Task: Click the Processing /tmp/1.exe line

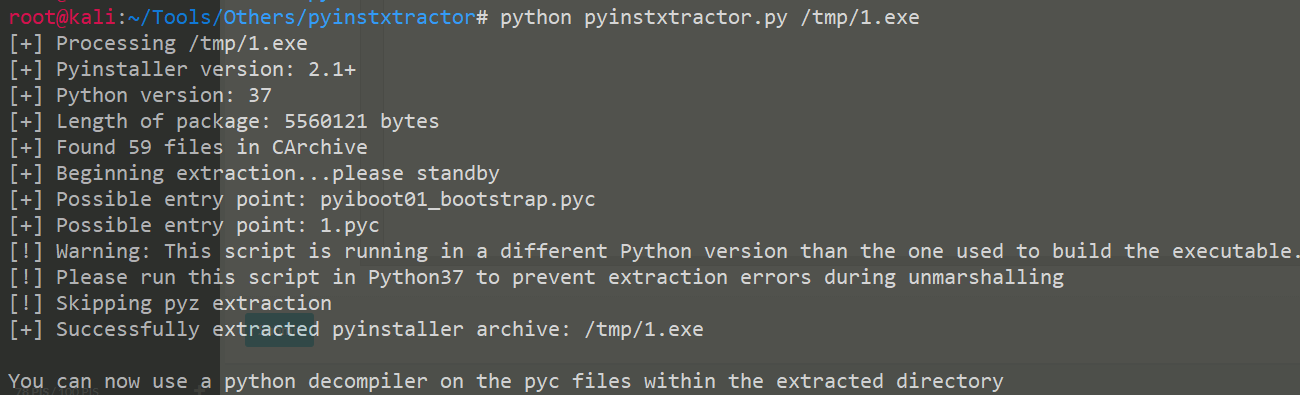Action: (158, 43)
